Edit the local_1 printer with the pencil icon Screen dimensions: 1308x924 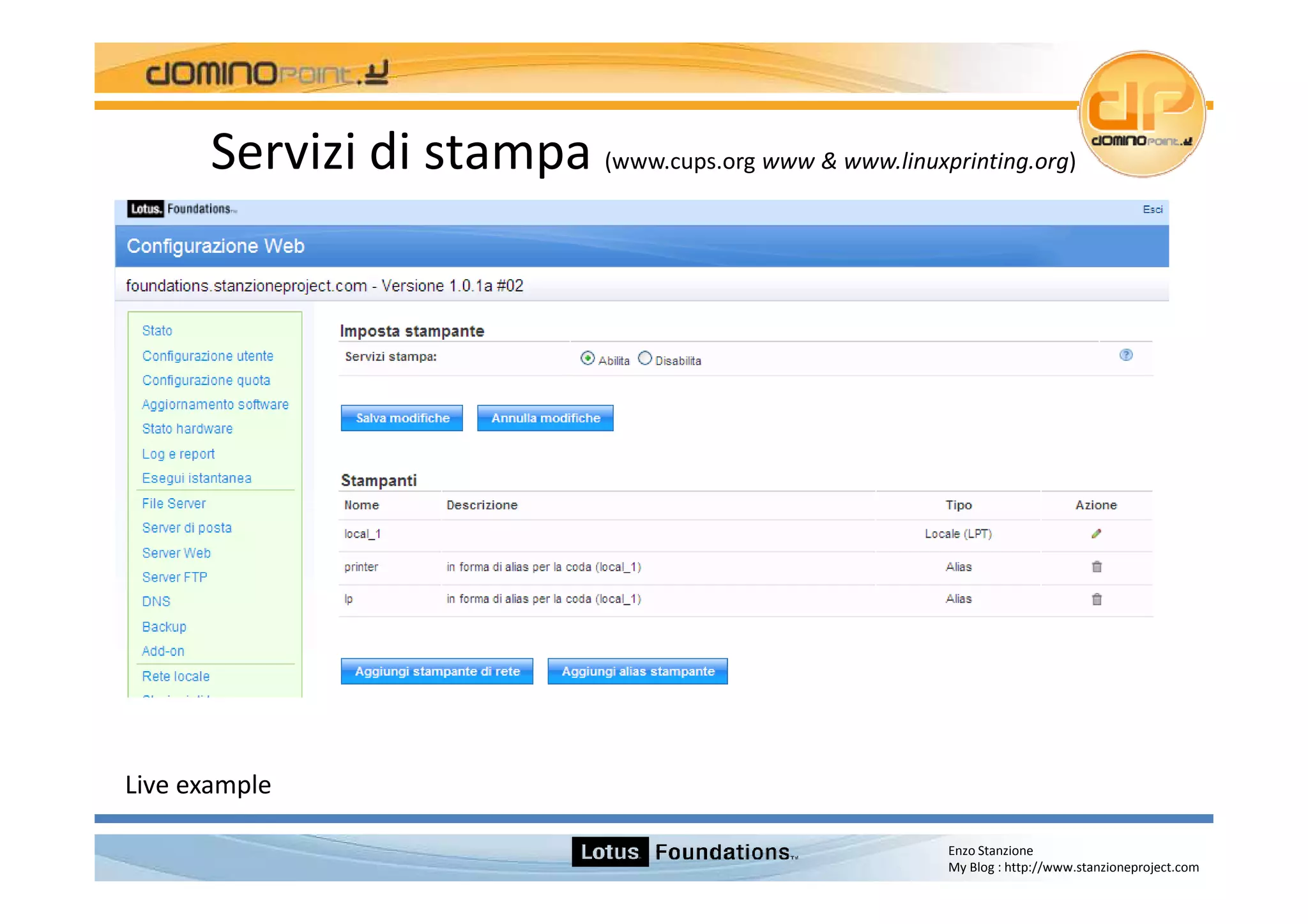(1096, 534)
